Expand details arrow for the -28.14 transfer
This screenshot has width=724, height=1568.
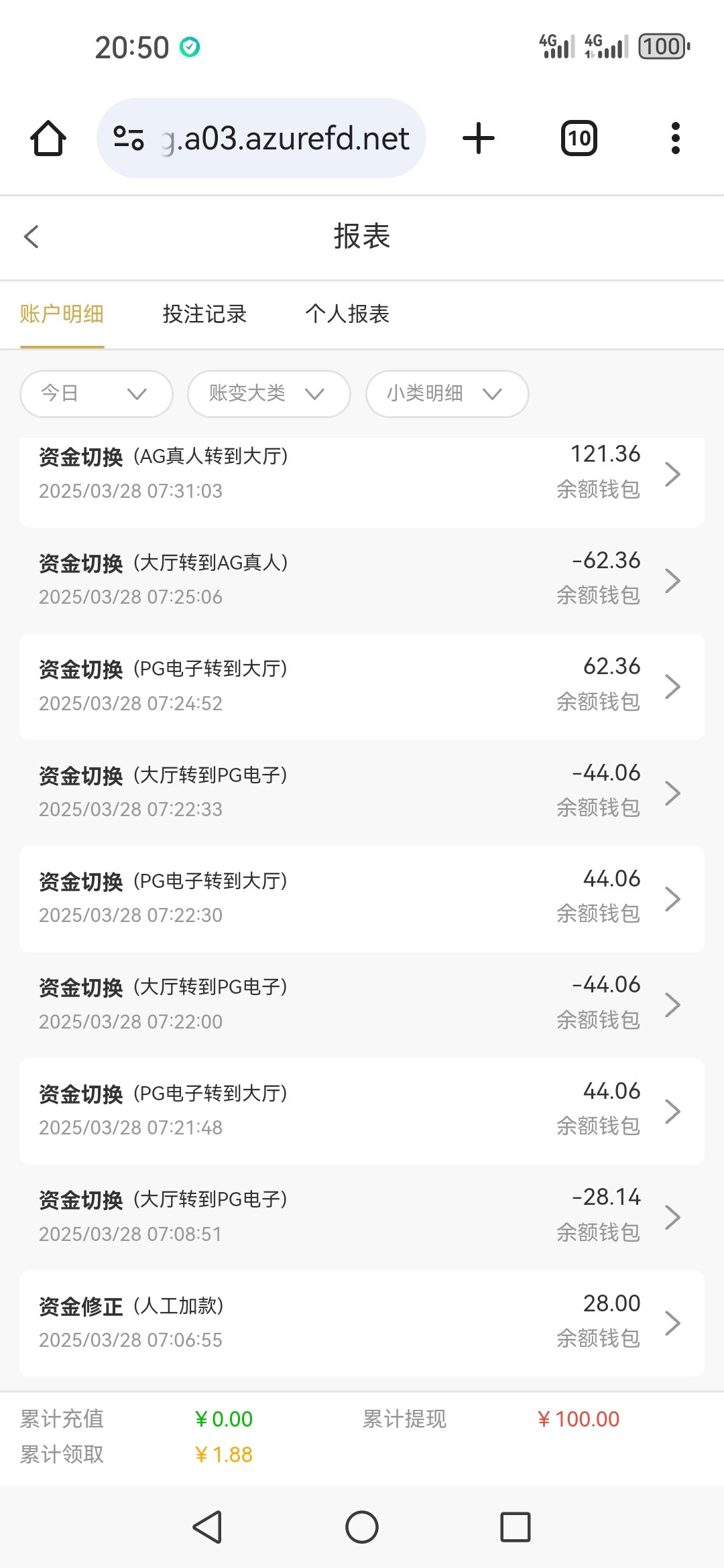[x=672, y=1217]
